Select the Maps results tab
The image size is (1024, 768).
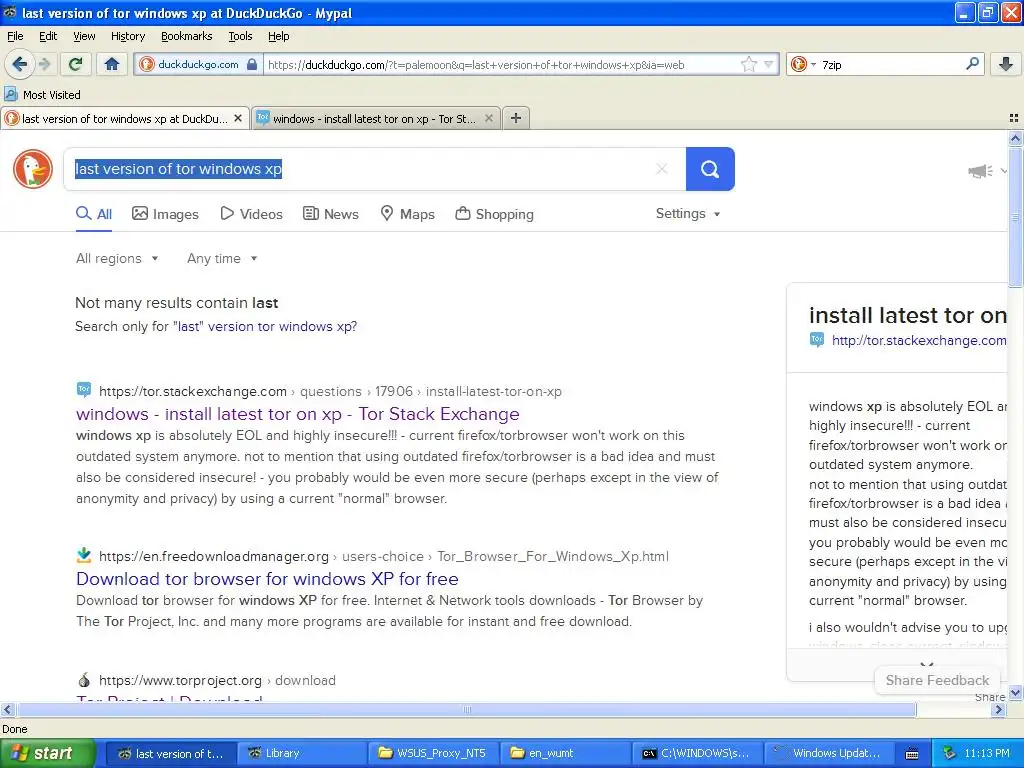408,214
